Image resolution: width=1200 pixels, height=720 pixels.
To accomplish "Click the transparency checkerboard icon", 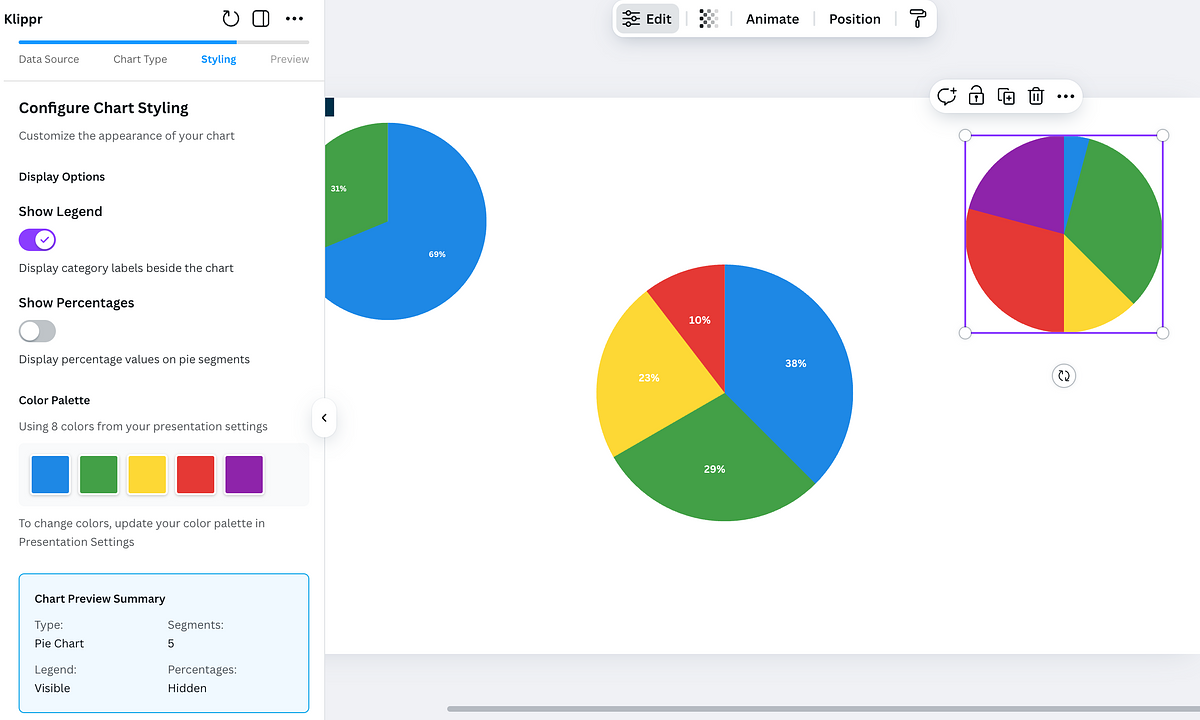I will click(x=708, y=19).
